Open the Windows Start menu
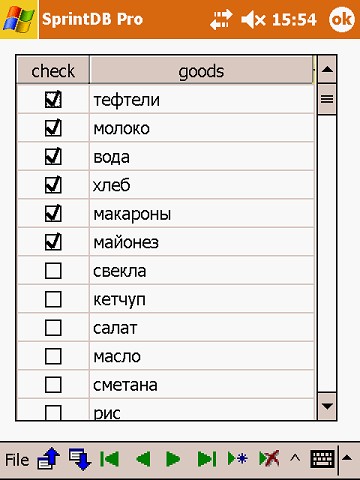Viewport: 360px width, 480px height. (19, 19)
